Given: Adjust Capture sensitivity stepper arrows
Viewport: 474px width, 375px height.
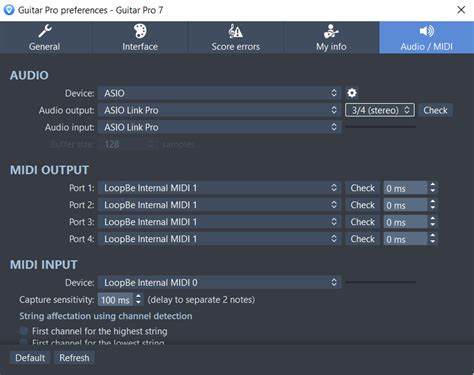Looking at the screenshot, I should click(138, 299).
